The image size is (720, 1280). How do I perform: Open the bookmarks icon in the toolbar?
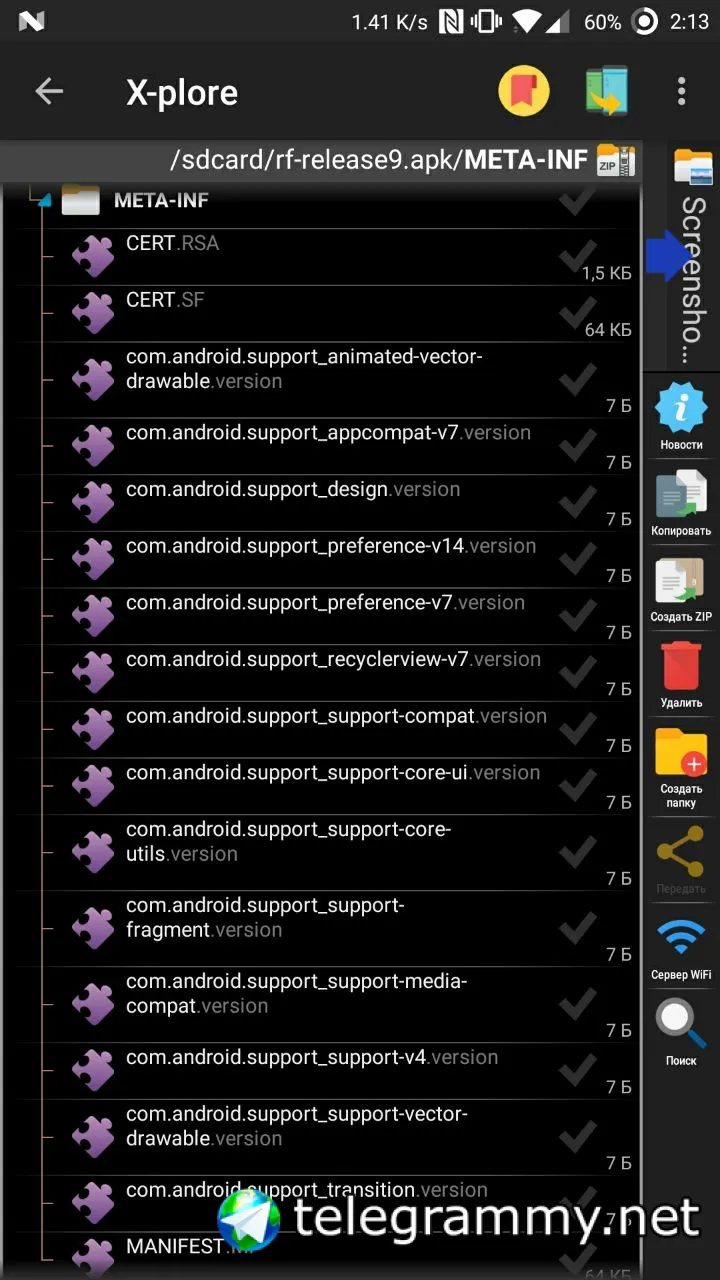tap(523, 92)
